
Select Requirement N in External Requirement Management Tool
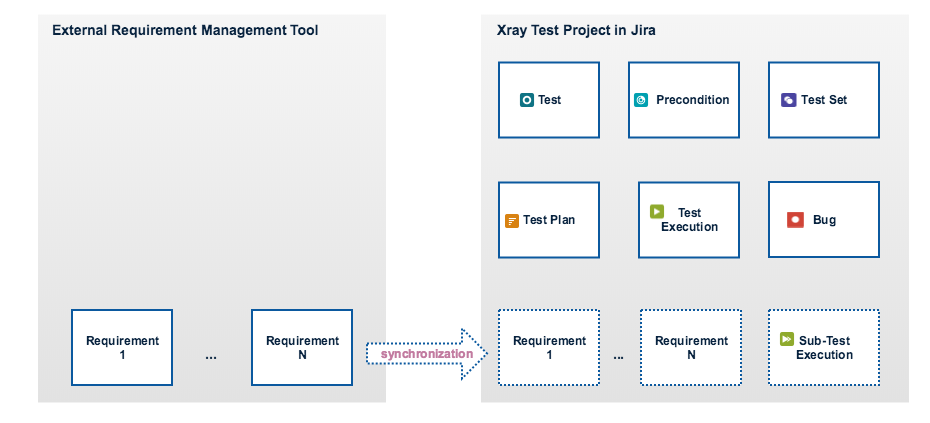302,348
